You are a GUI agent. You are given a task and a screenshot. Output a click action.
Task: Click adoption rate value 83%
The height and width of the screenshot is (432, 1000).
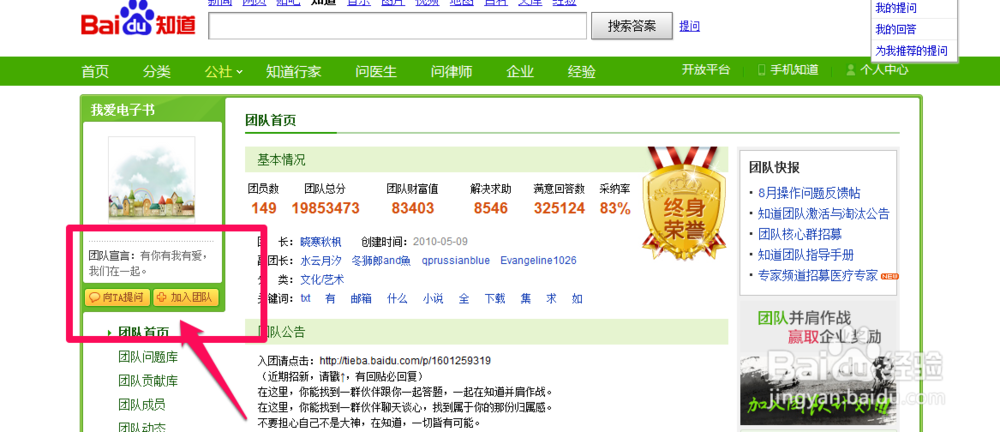click(x=615, y=208)
